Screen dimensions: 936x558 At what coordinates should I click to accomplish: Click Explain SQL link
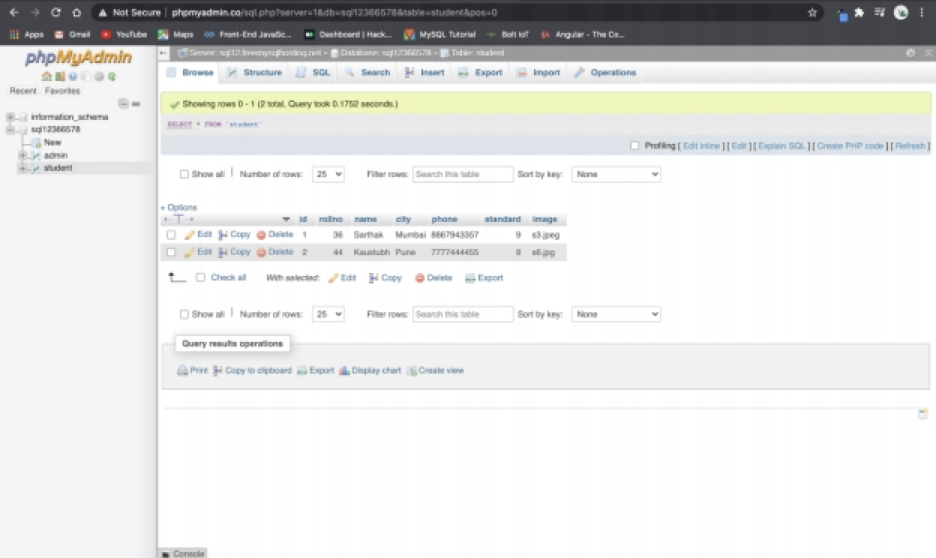click(781, 146)
